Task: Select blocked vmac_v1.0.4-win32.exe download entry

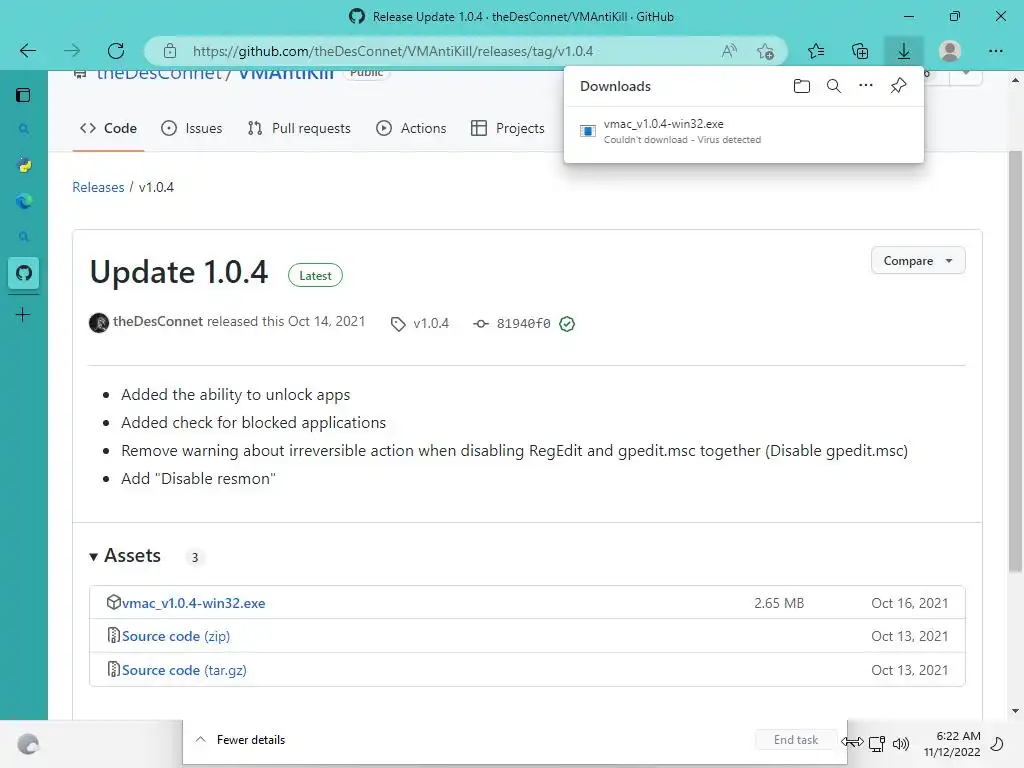Action: coord(743,131)
